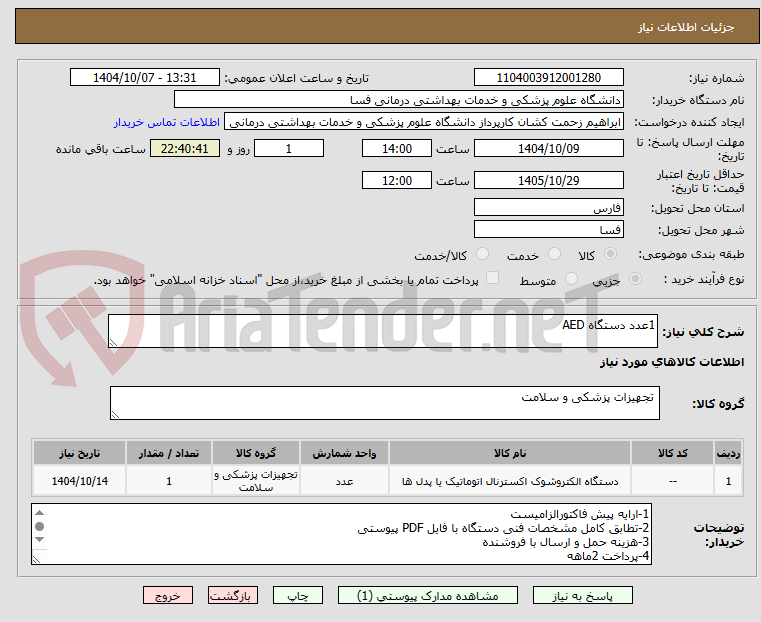This screenshot has height=622, width=761.
Task: Click resize handle of buyer notes box
Action: [37, 559]
